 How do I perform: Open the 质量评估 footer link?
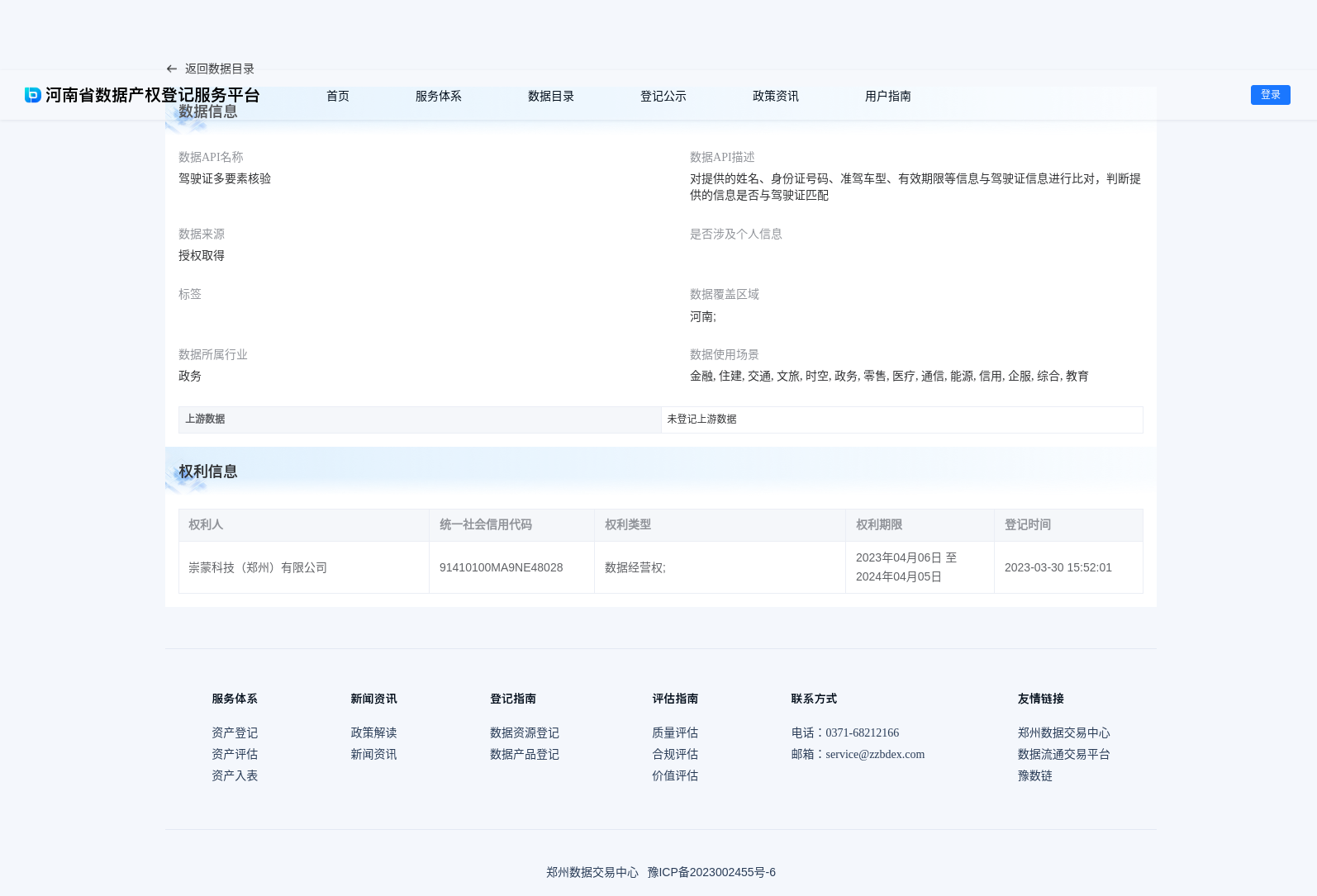pyautogui.click(x=675, y=732)
